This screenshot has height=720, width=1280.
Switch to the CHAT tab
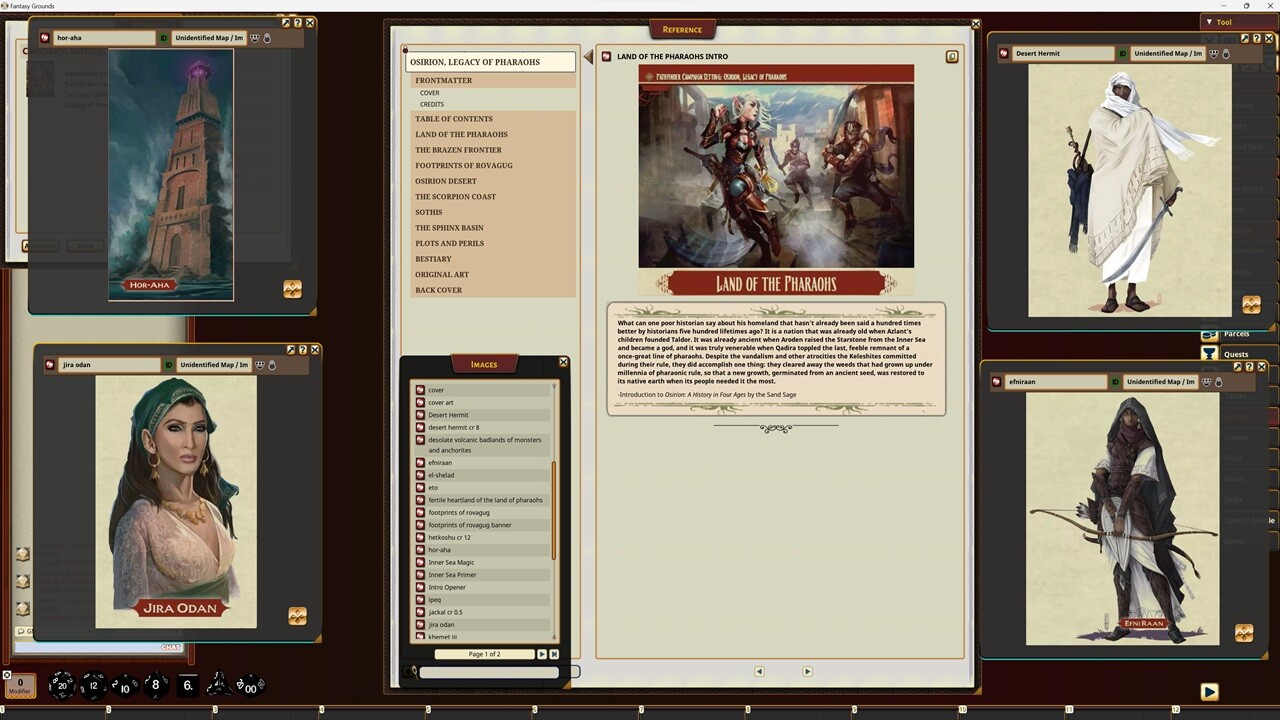click(170, 646)
